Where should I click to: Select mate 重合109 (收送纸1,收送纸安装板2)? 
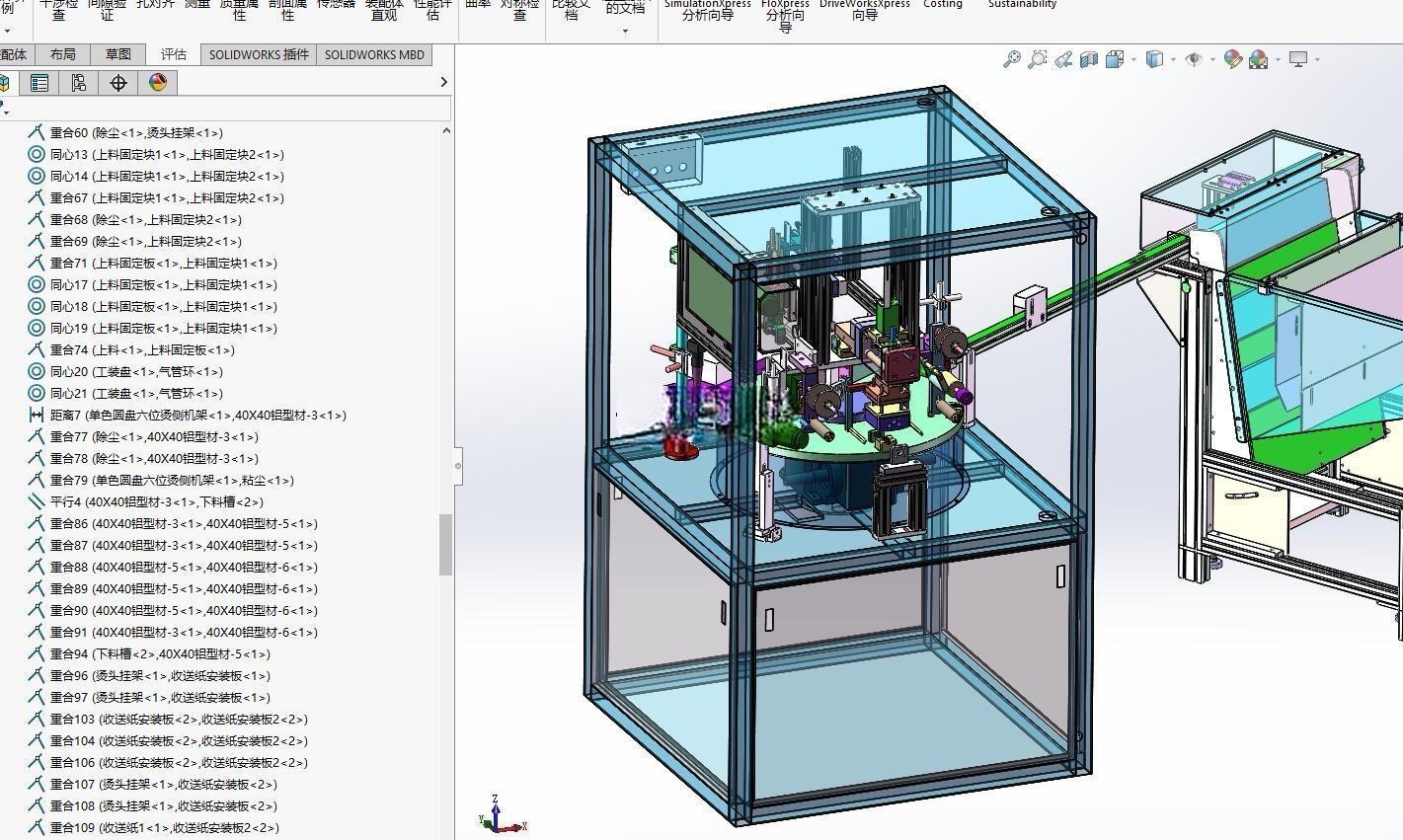click(x=165, y=827)
